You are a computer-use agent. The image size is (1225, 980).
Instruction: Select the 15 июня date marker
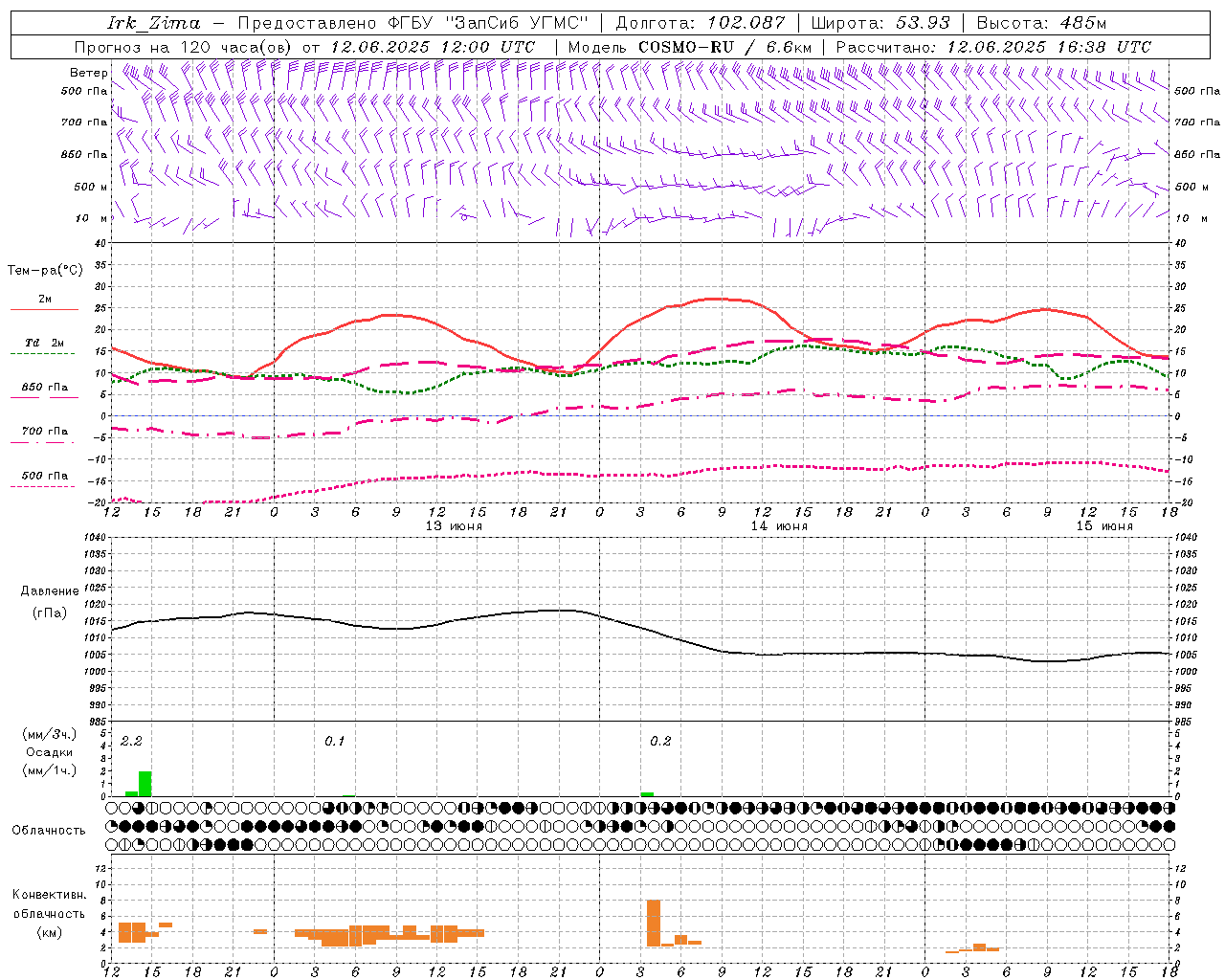pyautogui.click(x=1104, y=526)
